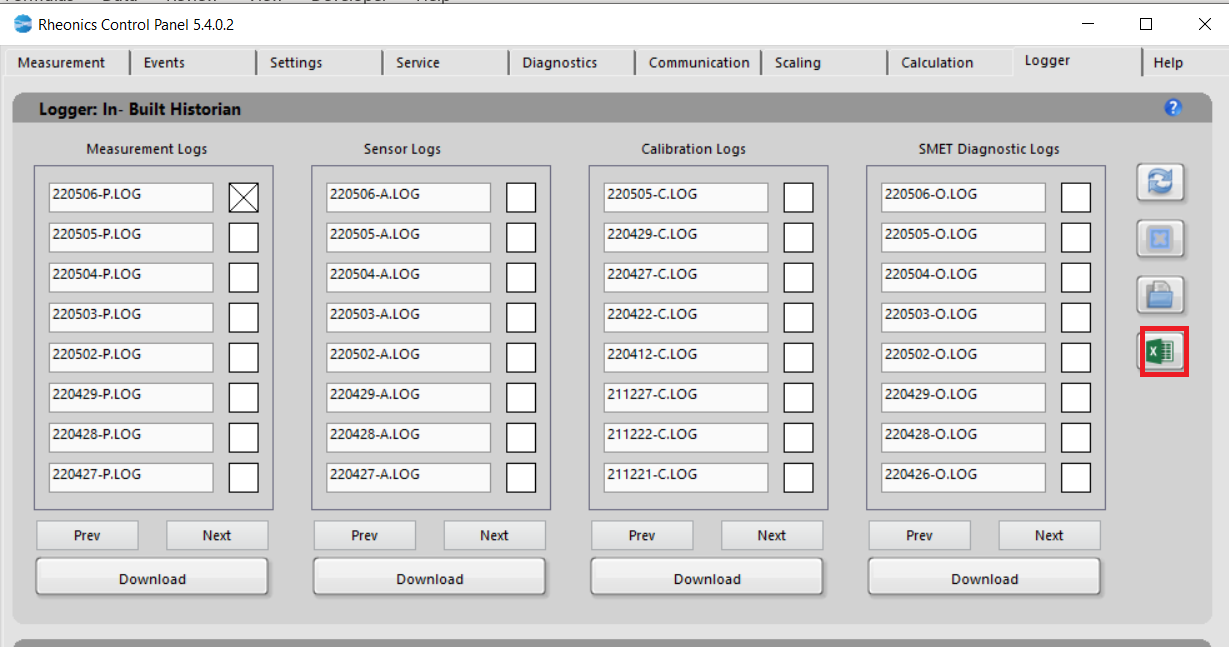Screen dimensions: 1229x647
Task: Click the Excel export icon
Action: pos(1163,351)
